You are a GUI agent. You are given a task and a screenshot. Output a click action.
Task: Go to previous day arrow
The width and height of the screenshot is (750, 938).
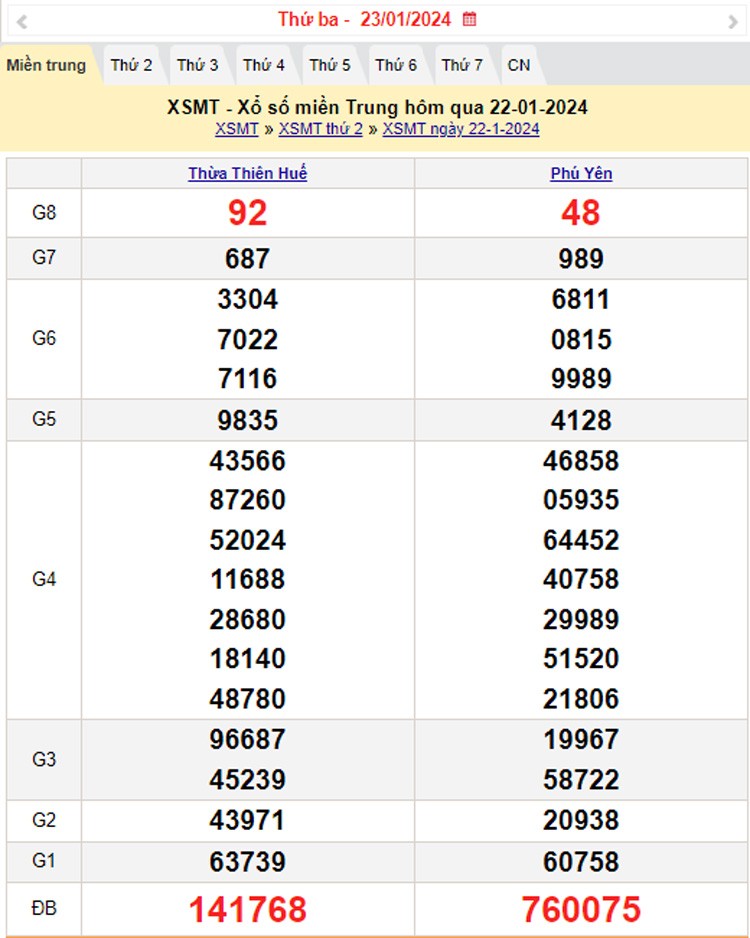pyautogui.click(x=22, y=22)
